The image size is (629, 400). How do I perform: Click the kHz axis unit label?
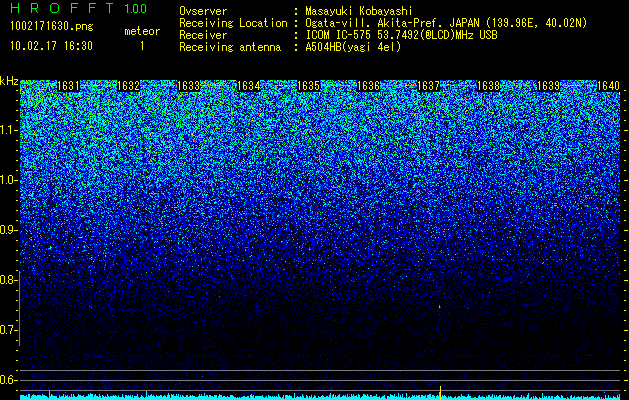tap(9, 81)
